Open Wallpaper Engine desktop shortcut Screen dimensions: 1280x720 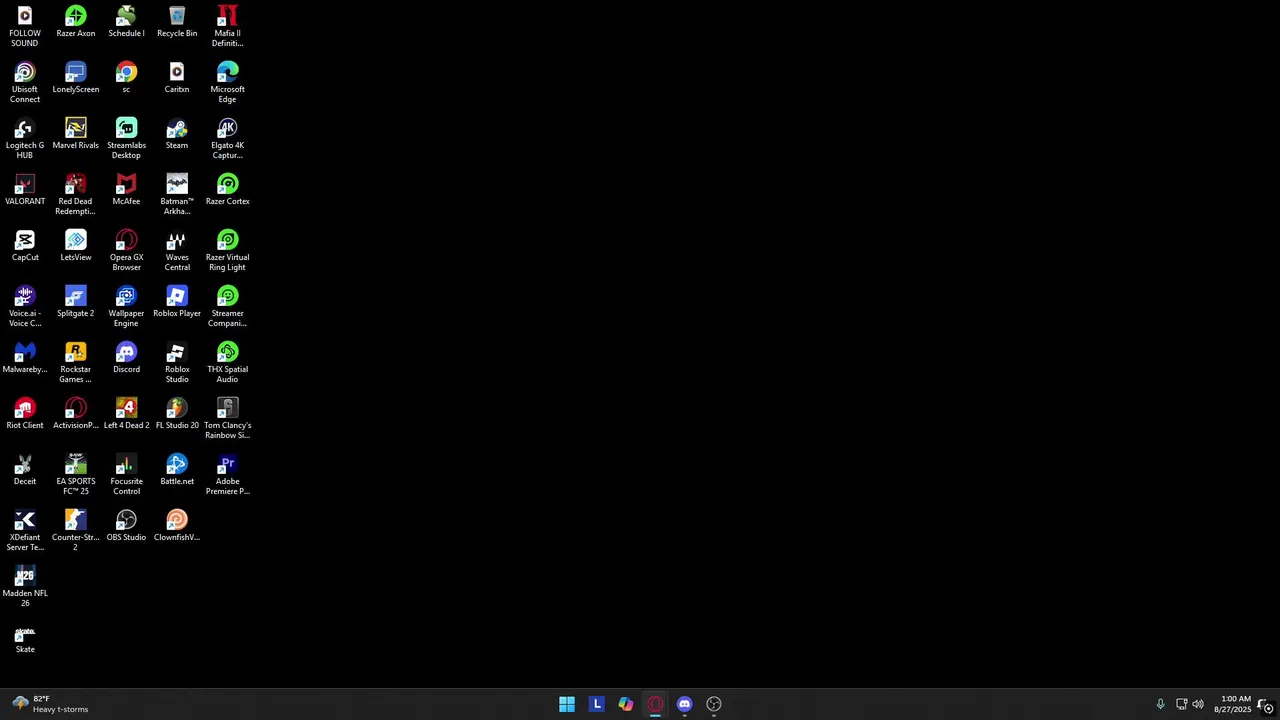coord(126,307)
